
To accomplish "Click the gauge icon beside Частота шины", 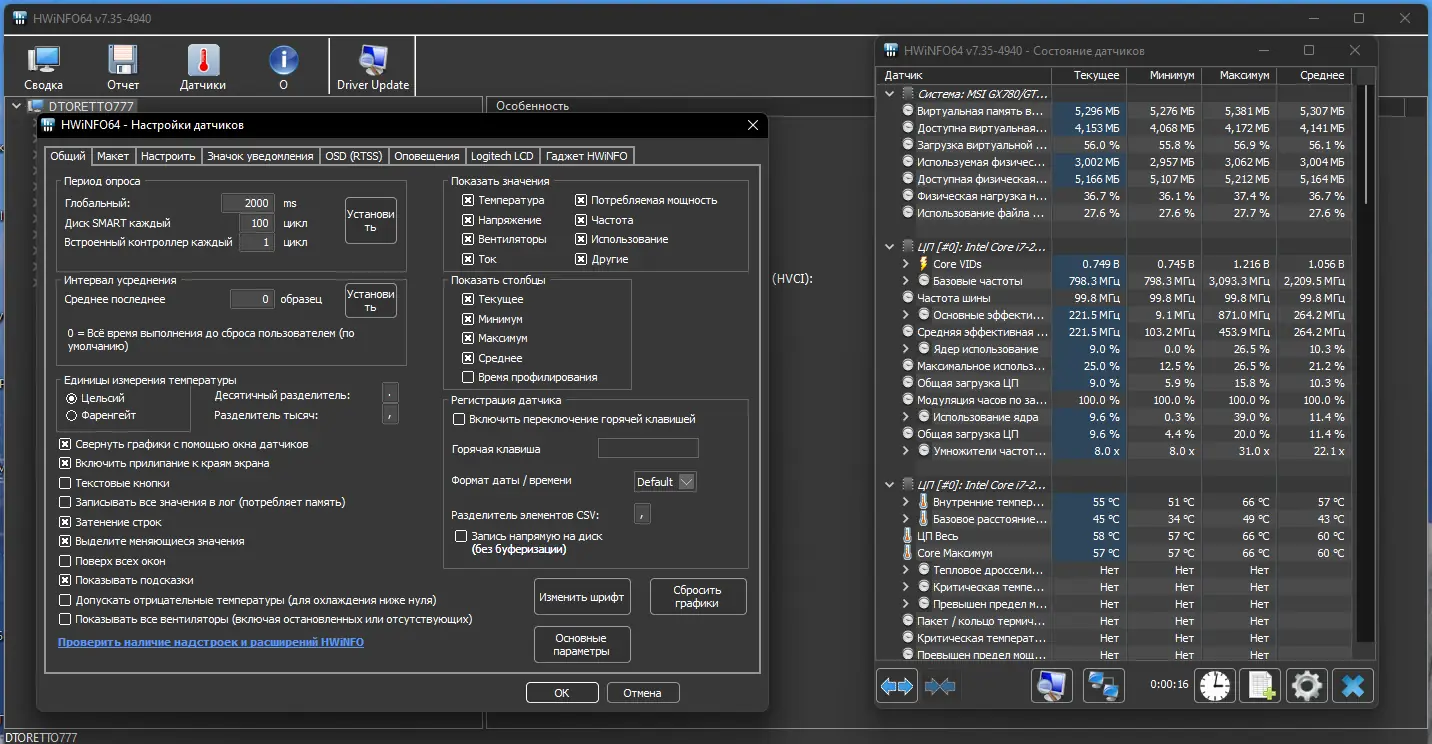I will pyautogui.click(x=908, y=298).
